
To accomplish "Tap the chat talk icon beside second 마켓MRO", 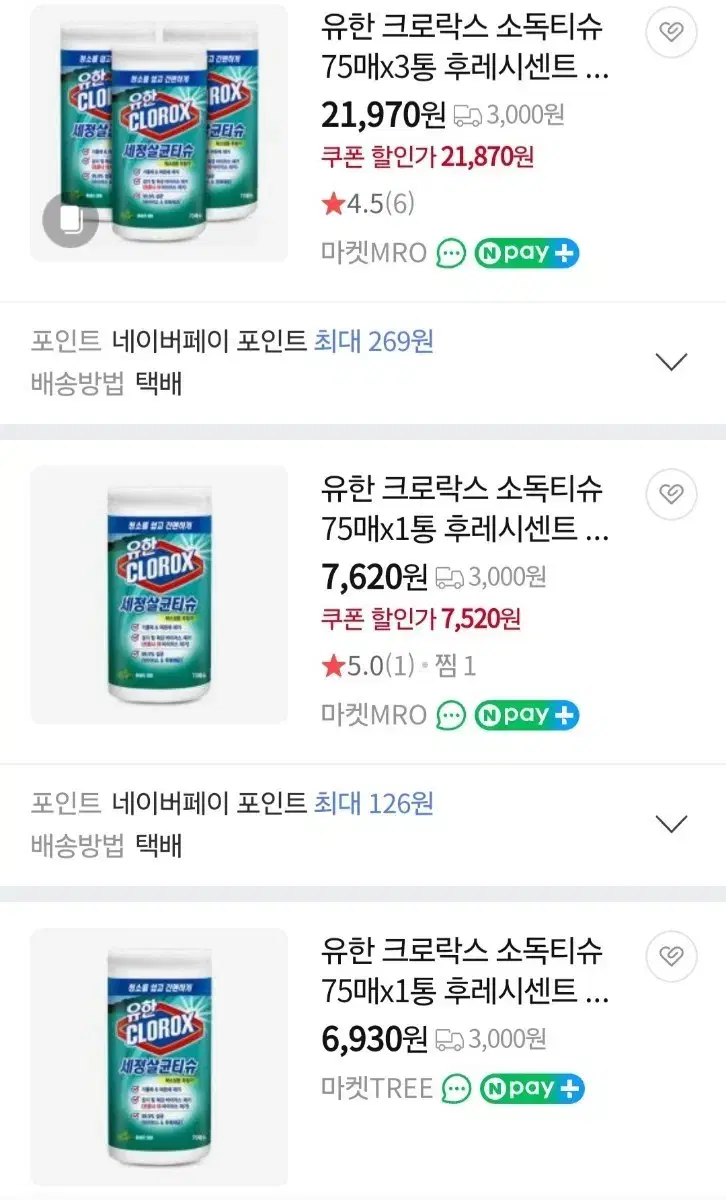I will [x=451, y=715].
